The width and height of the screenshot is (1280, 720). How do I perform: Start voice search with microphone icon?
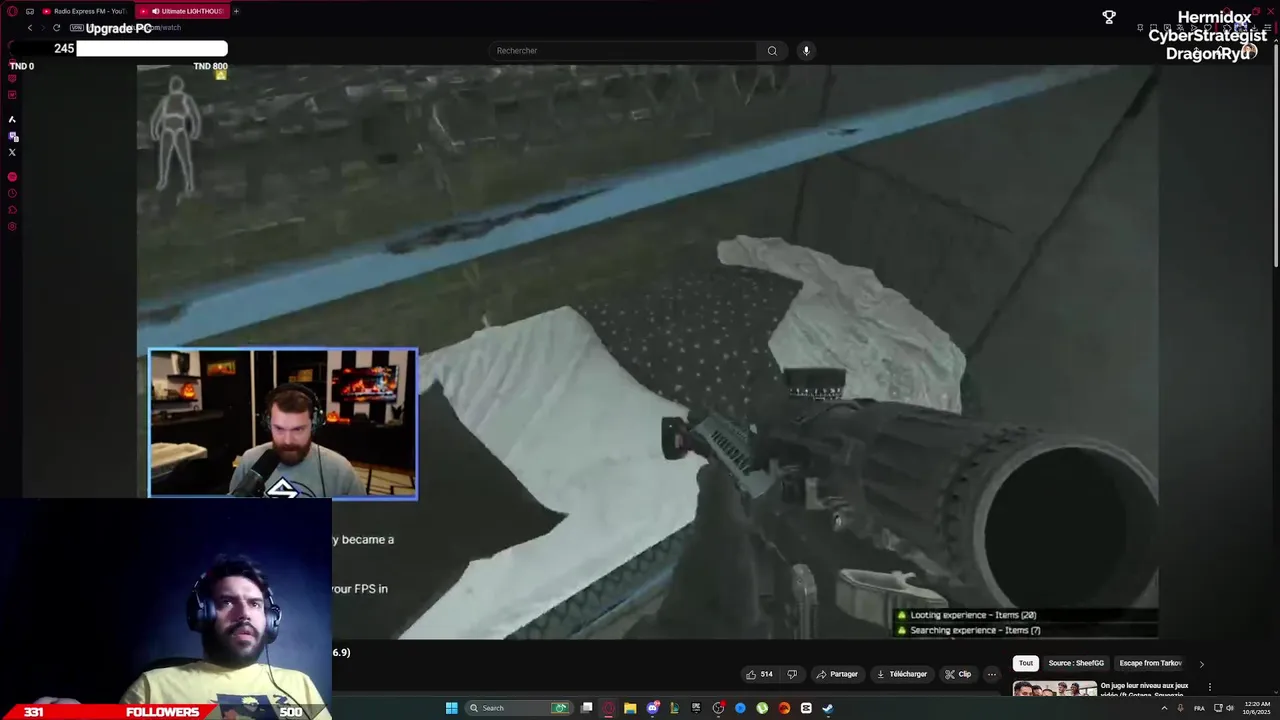[x=806, y=50]
